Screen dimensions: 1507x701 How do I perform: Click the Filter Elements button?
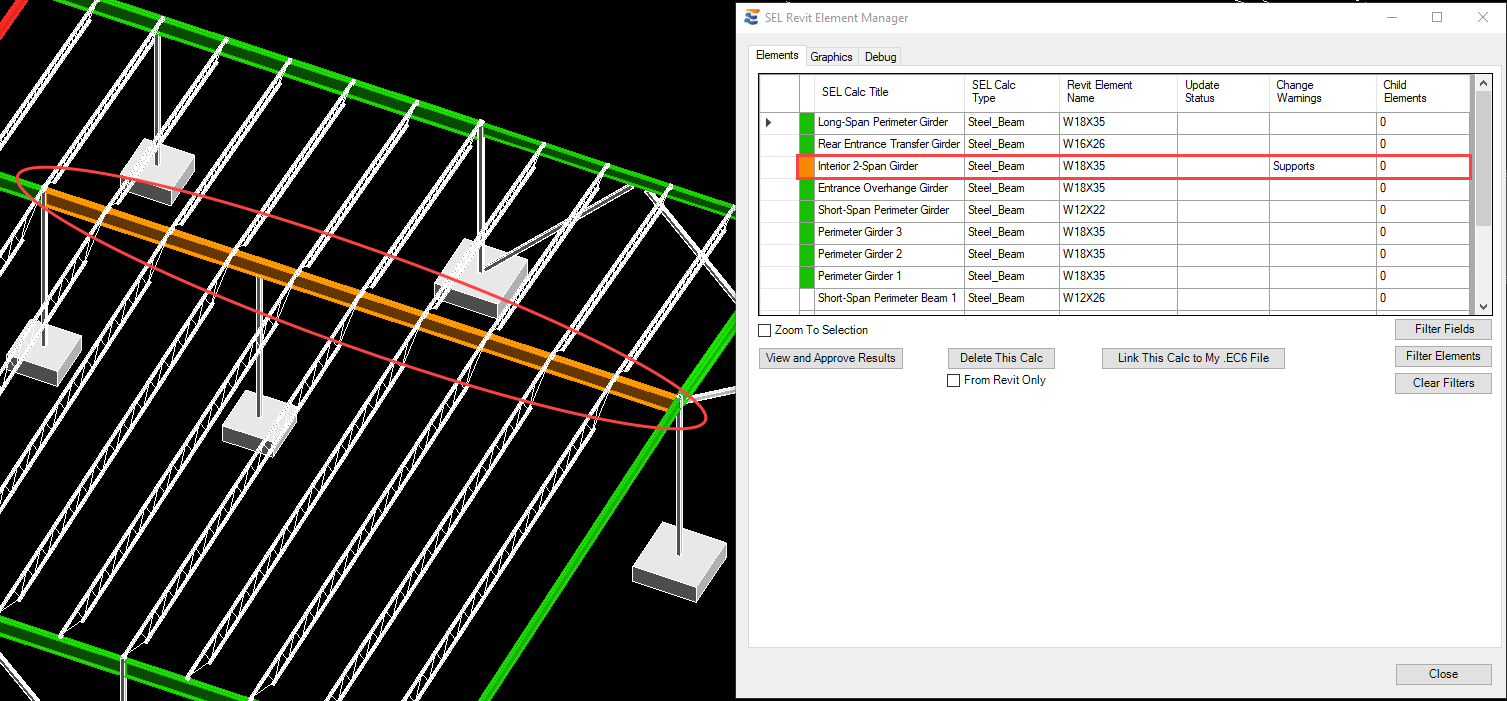point(1444,356)
